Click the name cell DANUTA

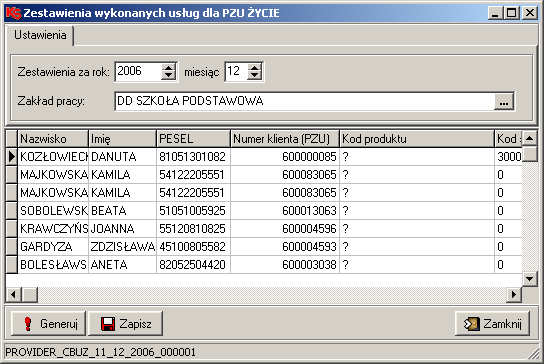122,157
